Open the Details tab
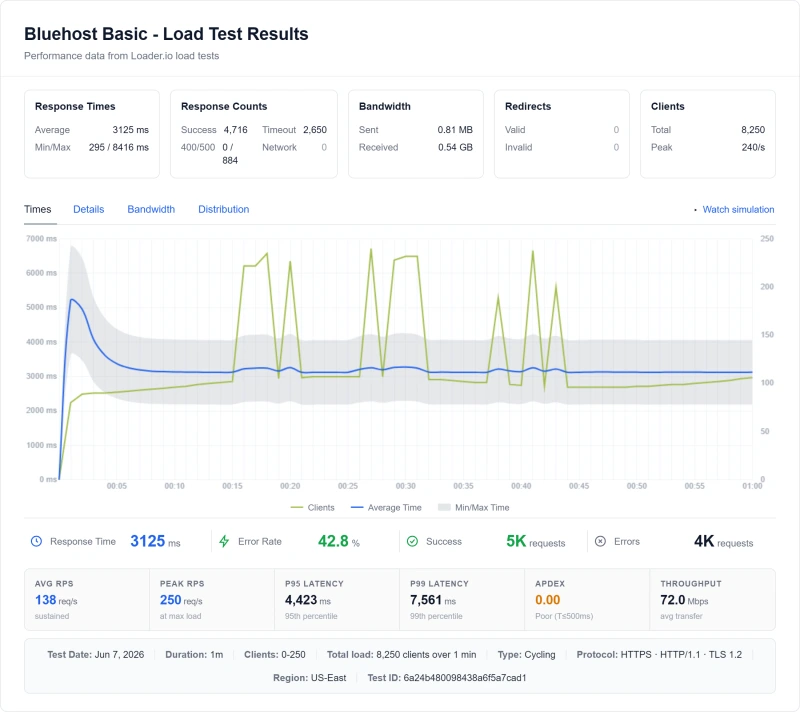800x712 pixels. click(x=88, y=209)
